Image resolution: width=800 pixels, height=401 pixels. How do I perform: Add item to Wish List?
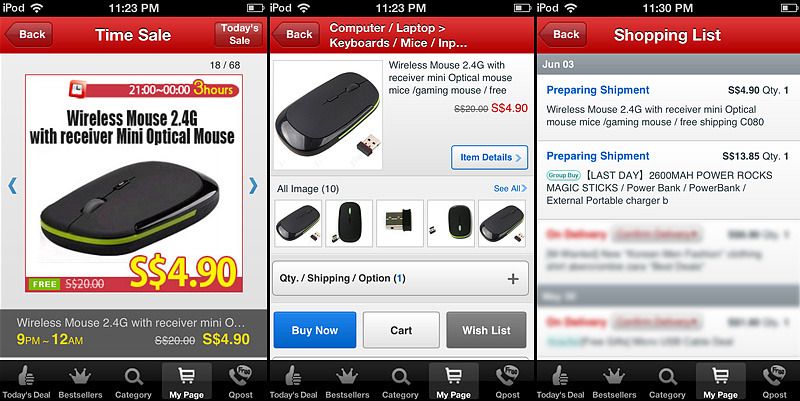[x=486, y=330]
